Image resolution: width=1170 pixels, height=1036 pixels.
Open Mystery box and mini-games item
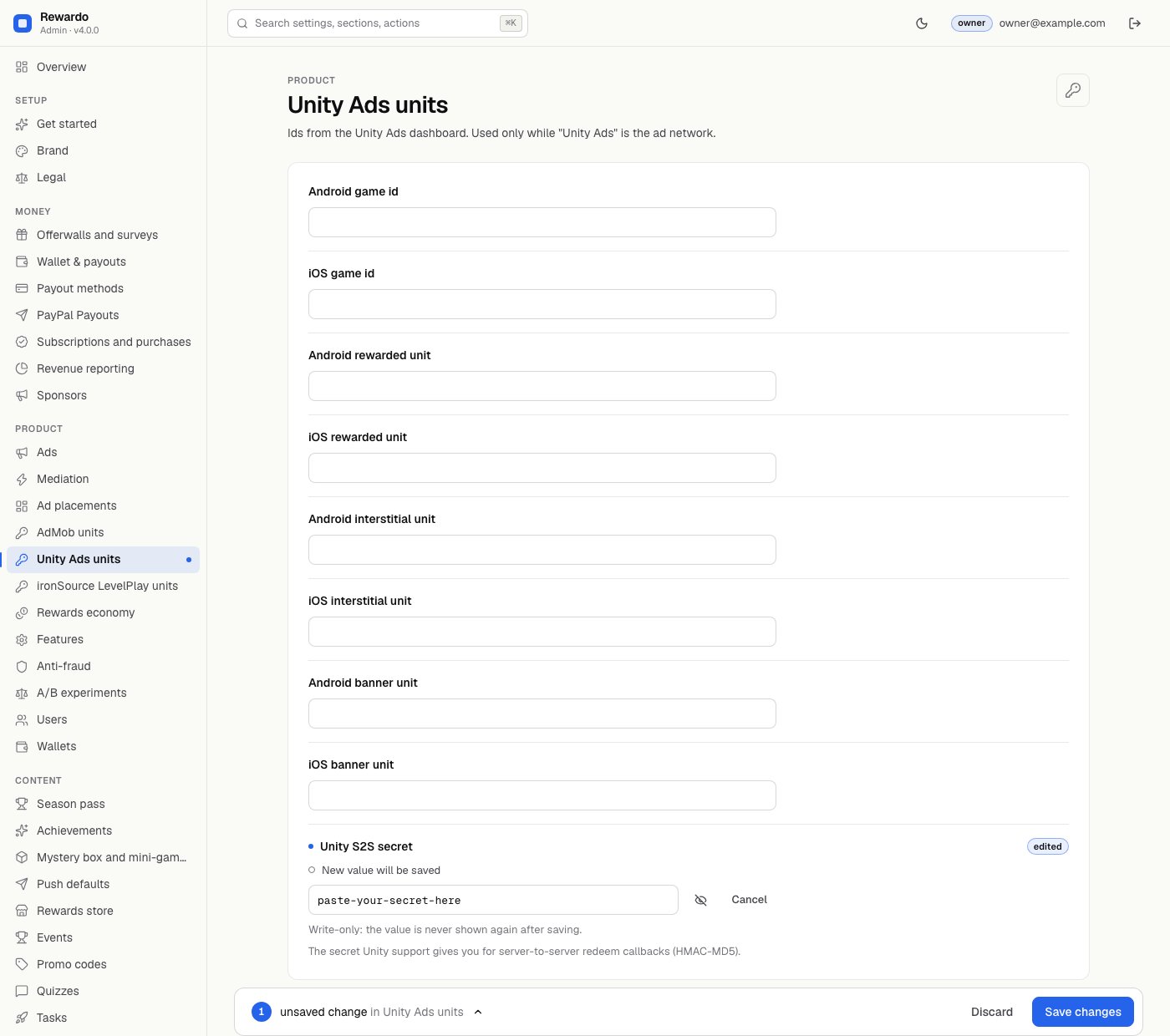103,857
